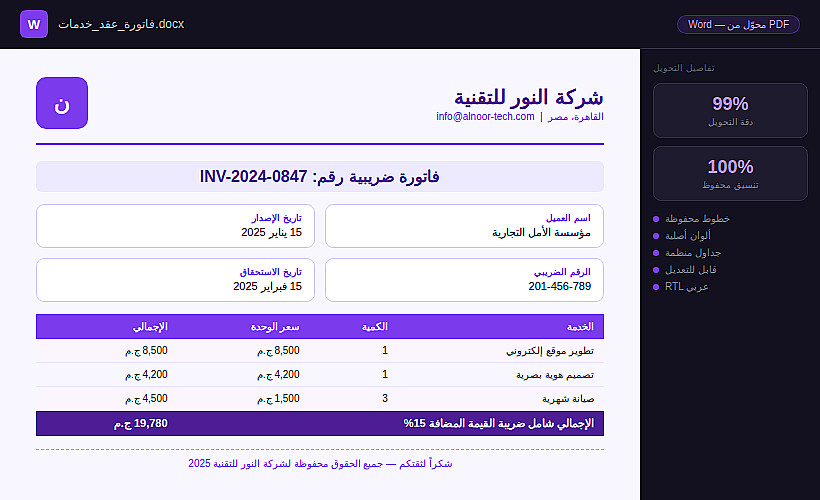The width and height of the screenshot is (820, 500).
Task: Click the bullet beside خطوط محفوظة
Action: tap(656, 219)
